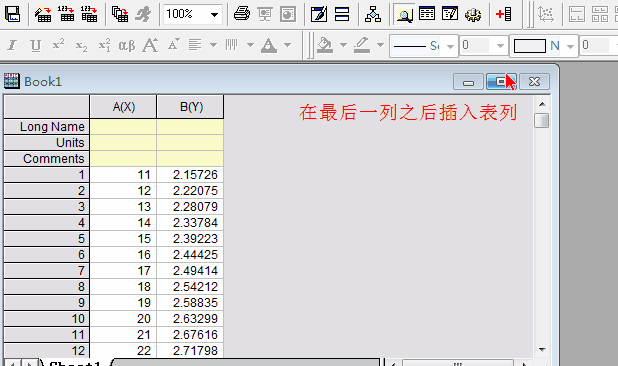Screen dimensions: 618x366
Task: Click the greyed scatter axes rescale icon
Action: tap(545, 14)
